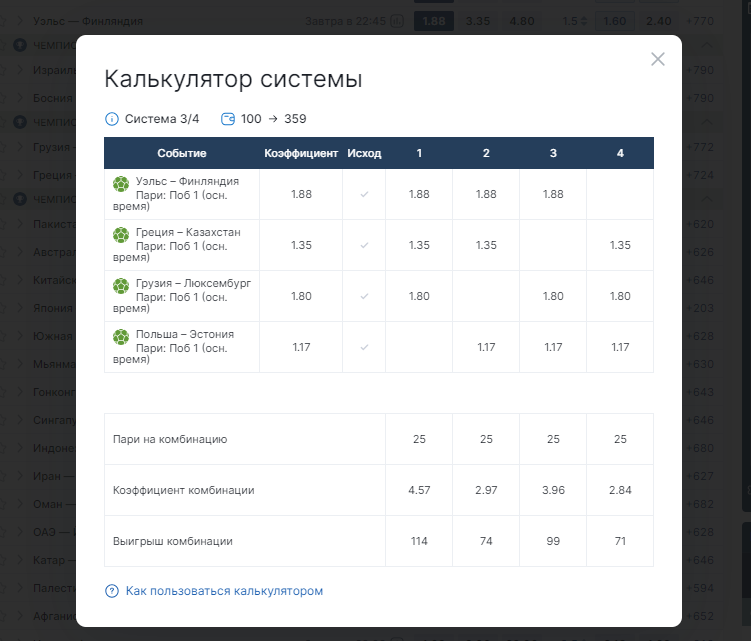Click the 1.88 odds button in background page
The width and height of the screenshot is (751, 641).
coord(434,22)
